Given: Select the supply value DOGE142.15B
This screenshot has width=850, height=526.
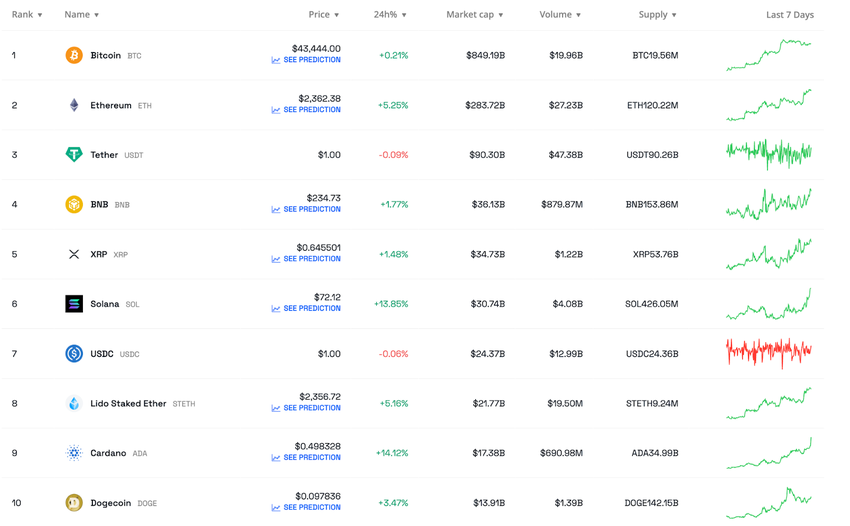Looking at the screenshot, I should (651, 503).
